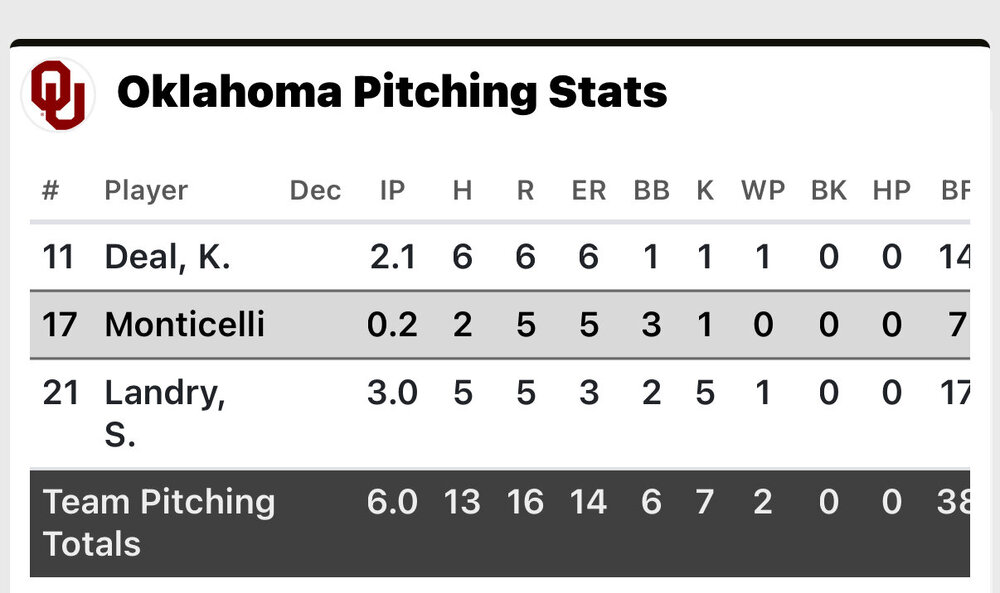Viewport: 1000px width, 593px height.
Task: Click the BB column header
Action: (651, 190)
